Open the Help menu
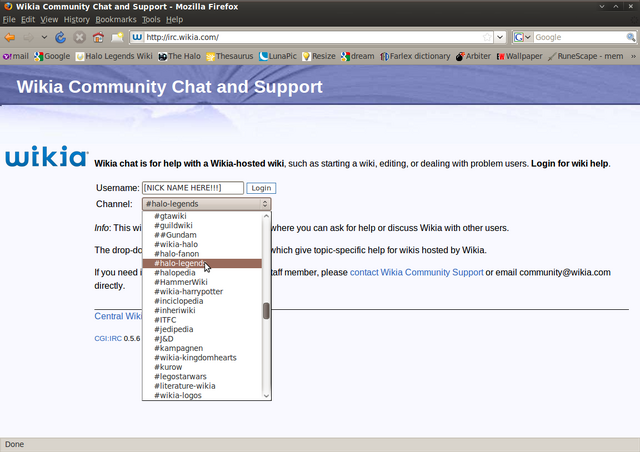The width and height of the screenshot is (640, 452). (x=174, y=20)
